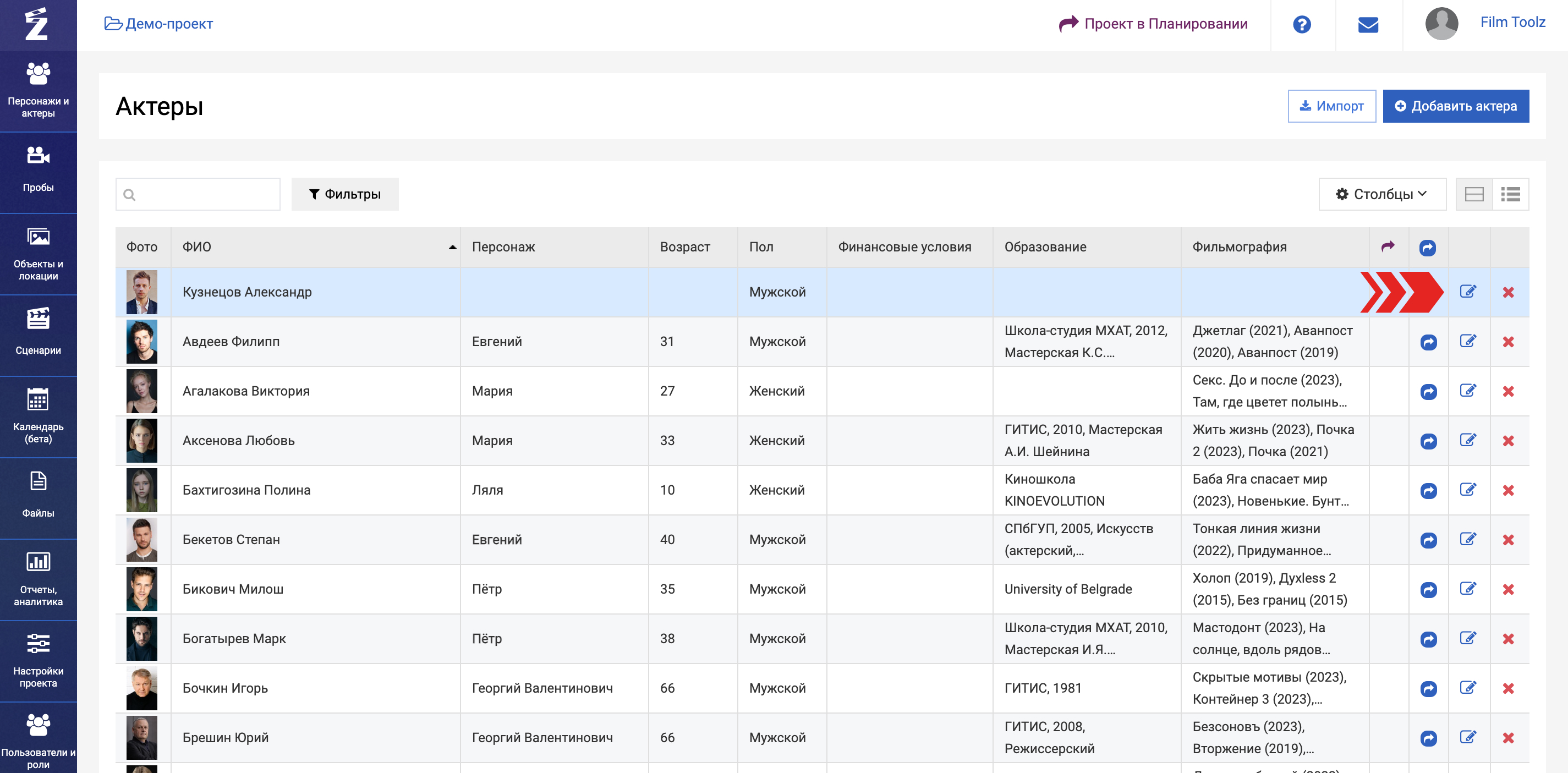Click the user avatar picture
Image resolution: width=1568 pixels, height=773 pixels.
coord(1441,24)
